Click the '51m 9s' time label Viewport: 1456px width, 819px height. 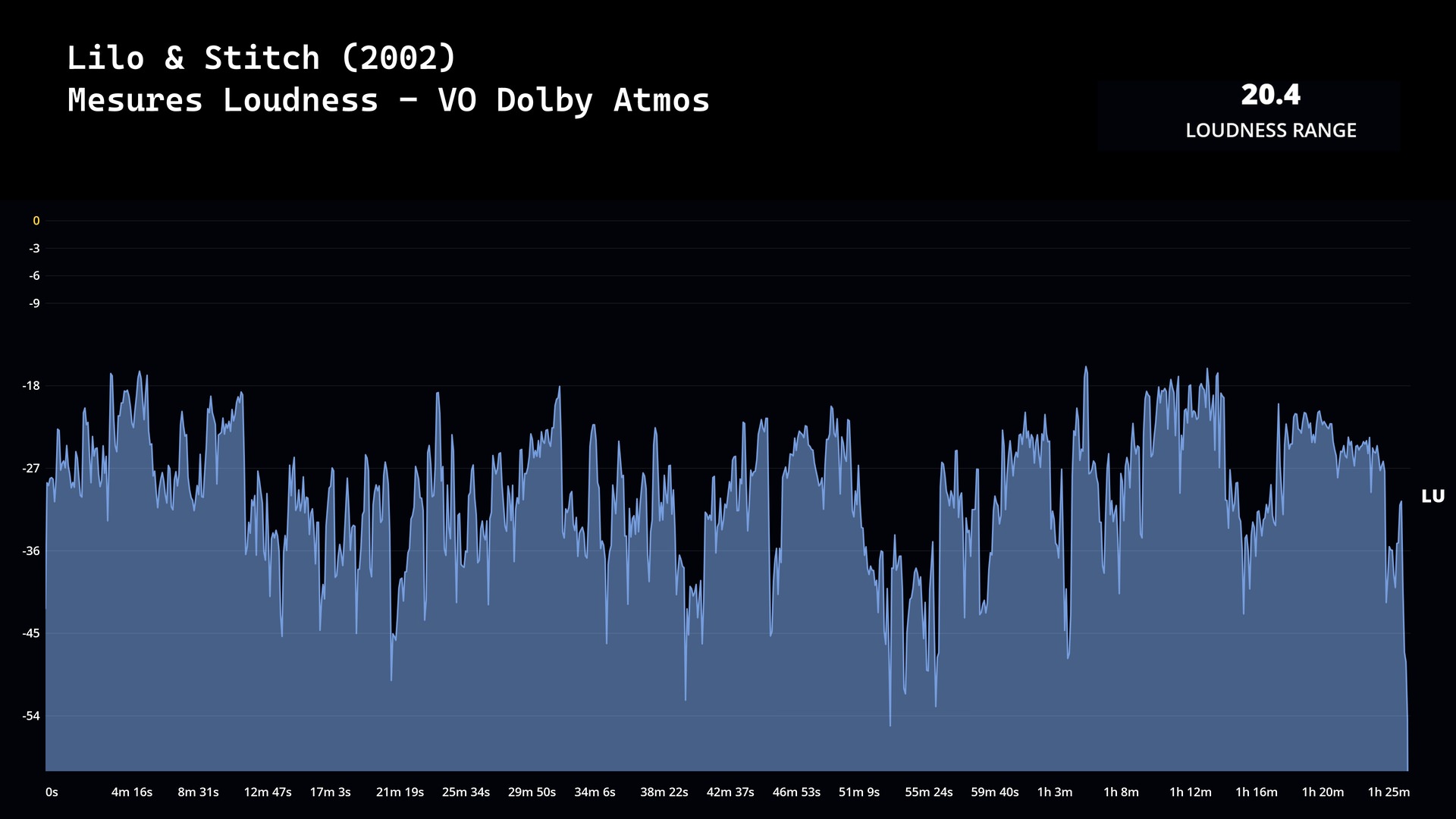click(x=859, y=792)
